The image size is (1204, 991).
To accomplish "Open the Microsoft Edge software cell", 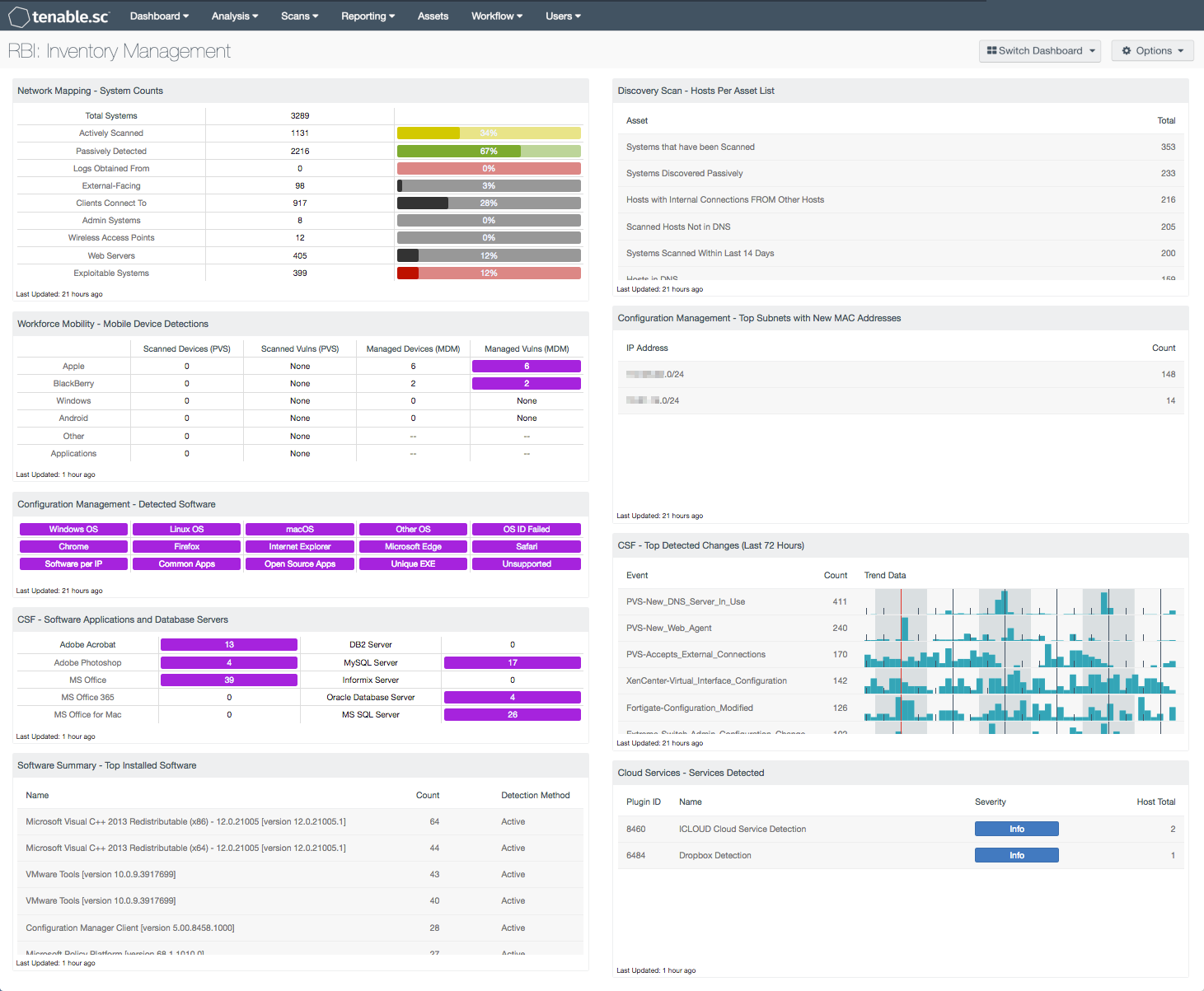I will coord(413,546).
